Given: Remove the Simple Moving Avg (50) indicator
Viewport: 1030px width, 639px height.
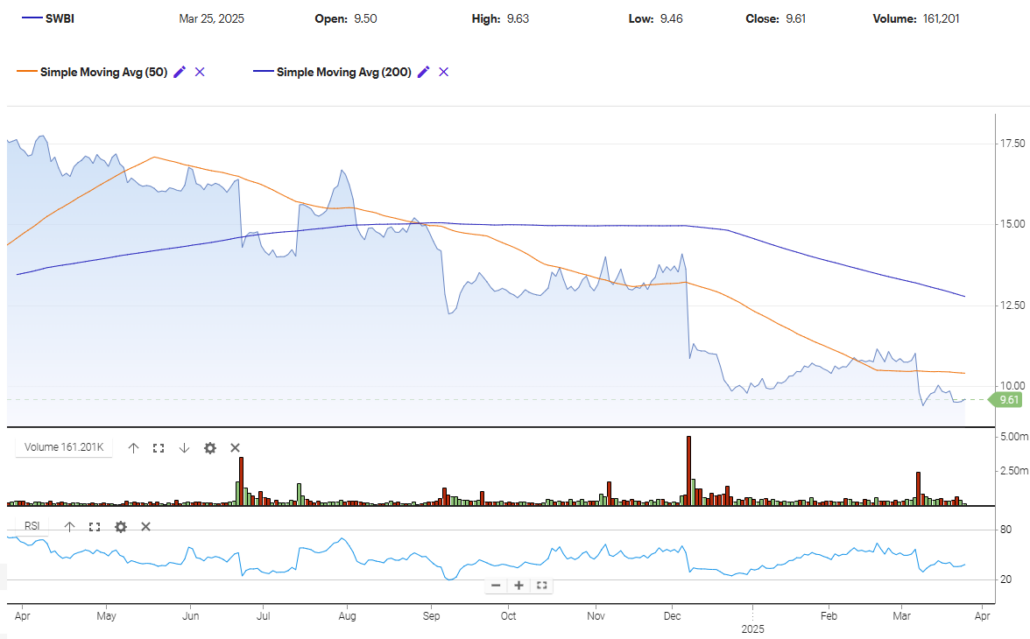Looking at the screenshot, I should tap(200, 72).
